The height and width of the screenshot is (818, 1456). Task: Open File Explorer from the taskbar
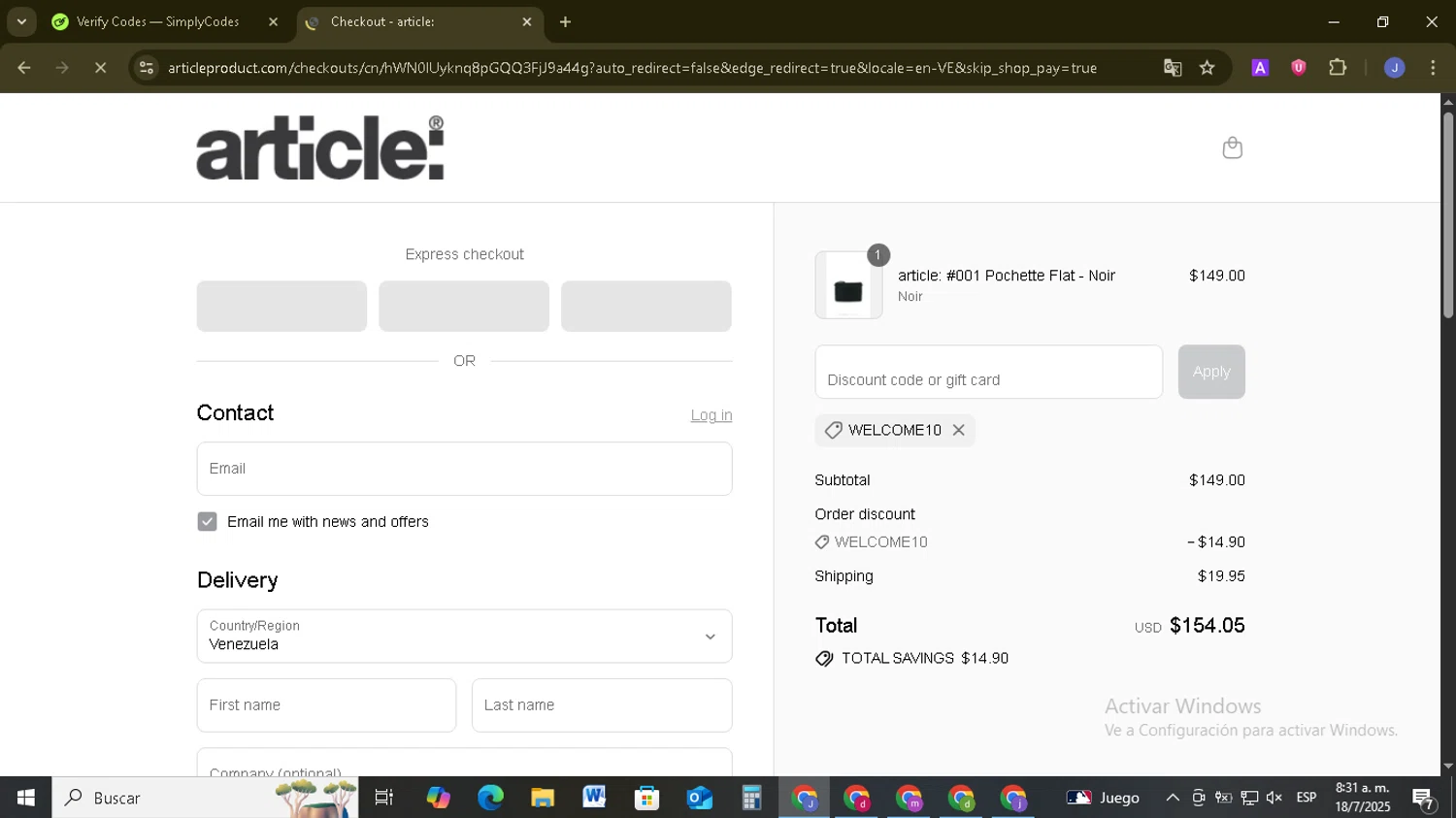click(542, 798)
